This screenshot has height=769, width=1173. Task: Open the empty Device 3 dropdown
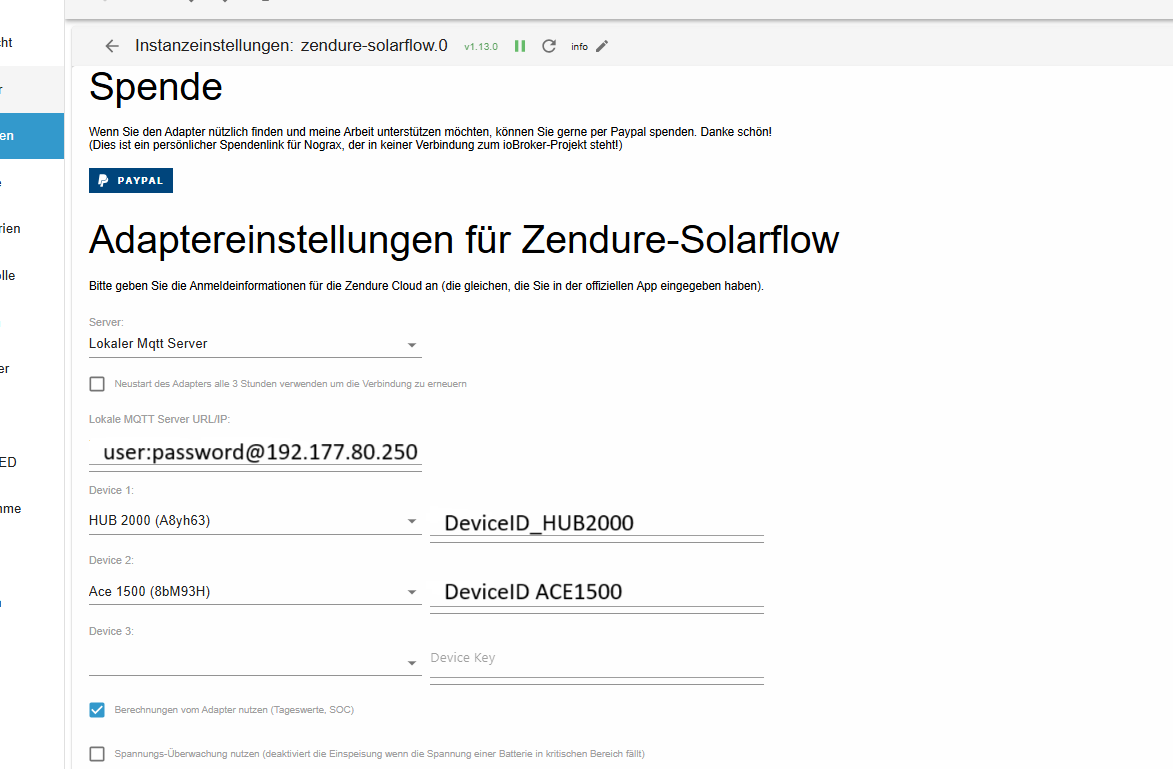pyautogui.click(x=255, y=662)
